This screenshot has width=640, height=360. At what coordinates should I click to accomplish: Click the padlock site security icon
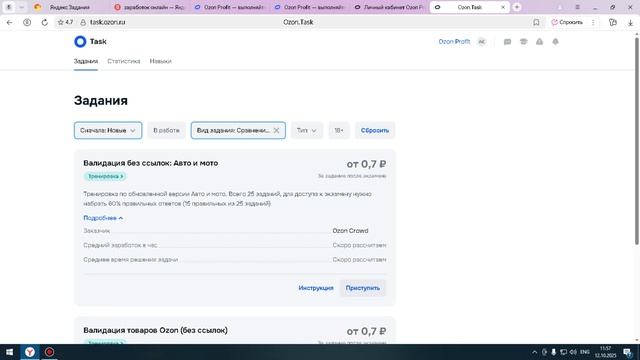coord(83,22)
